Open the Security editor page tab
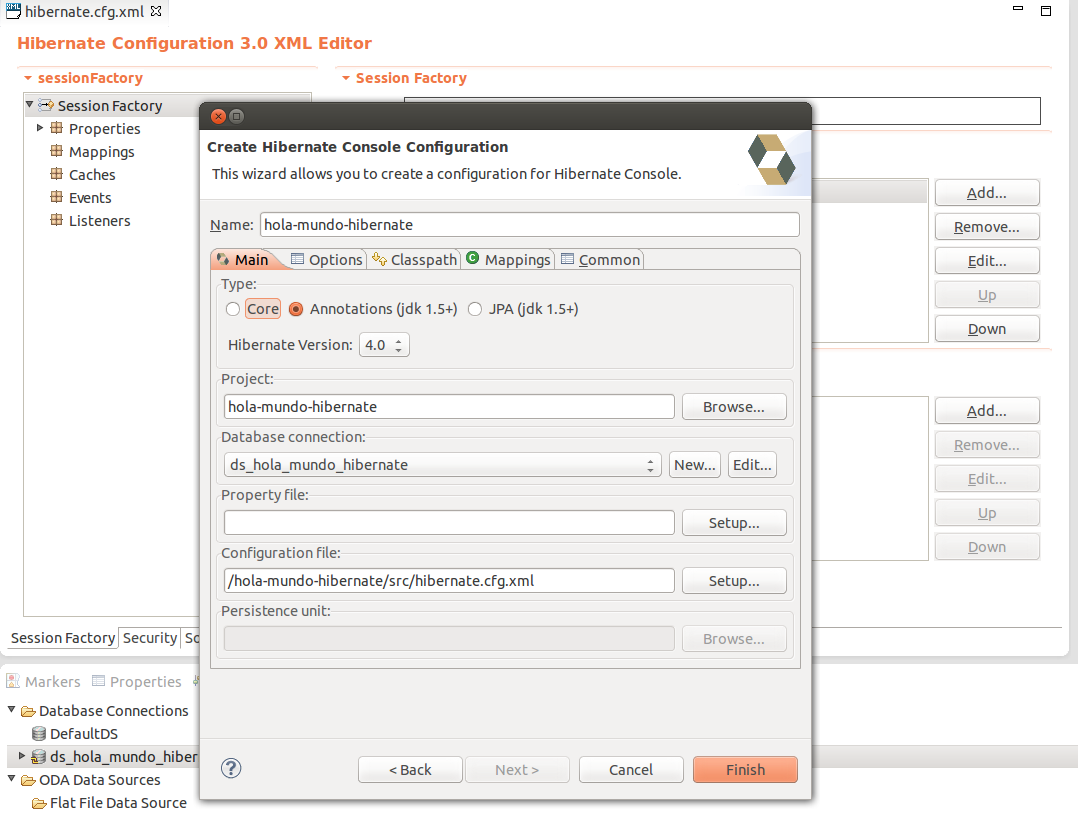 (x=150, y=638)
